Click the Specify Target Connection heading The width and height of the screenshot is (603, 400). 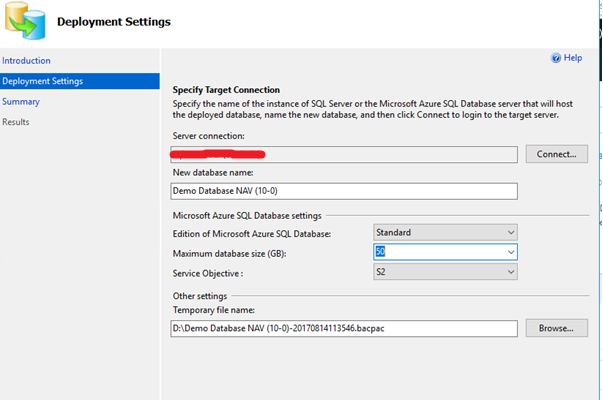pos(226,90)
